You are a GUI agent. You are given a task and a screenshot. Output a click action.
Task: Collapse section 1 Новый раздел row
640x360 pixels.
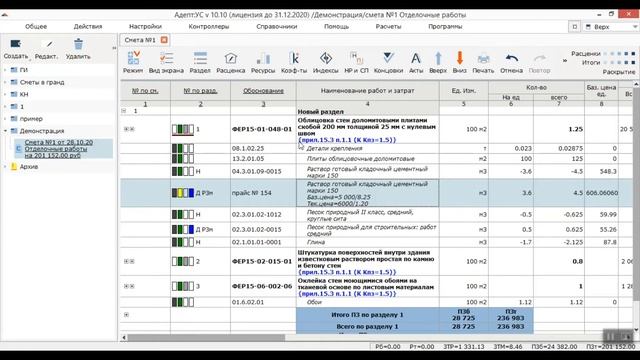(124, 111)
